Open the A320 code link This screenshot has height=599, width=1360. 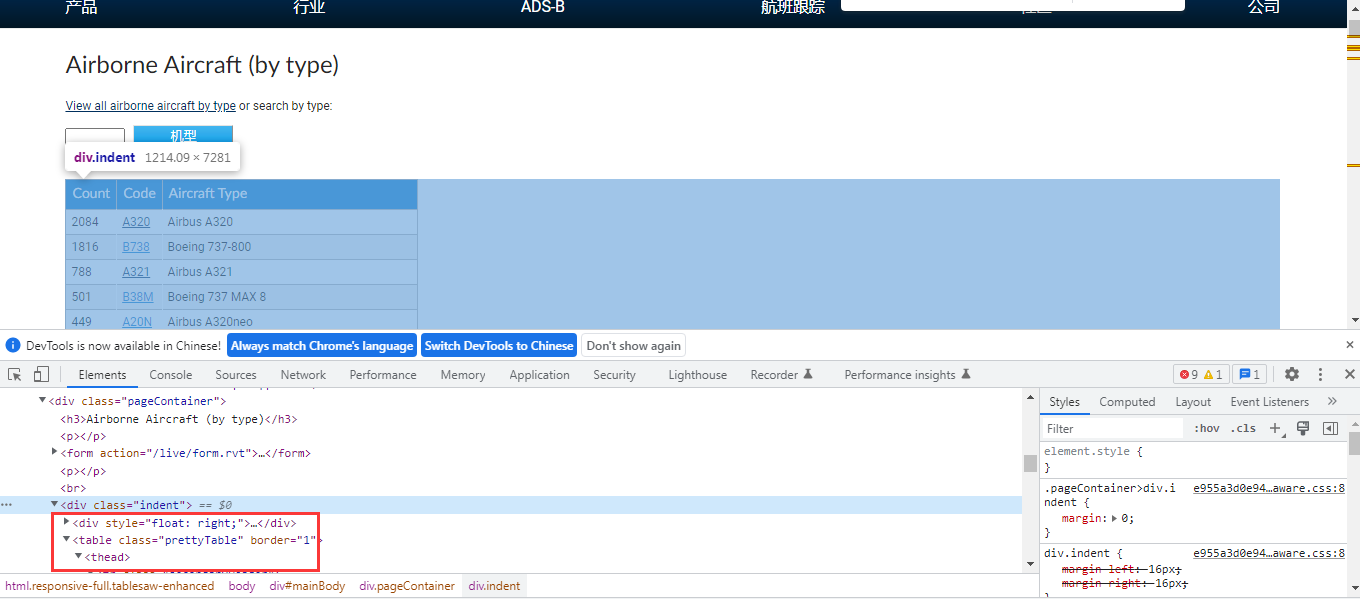[136, 221]
